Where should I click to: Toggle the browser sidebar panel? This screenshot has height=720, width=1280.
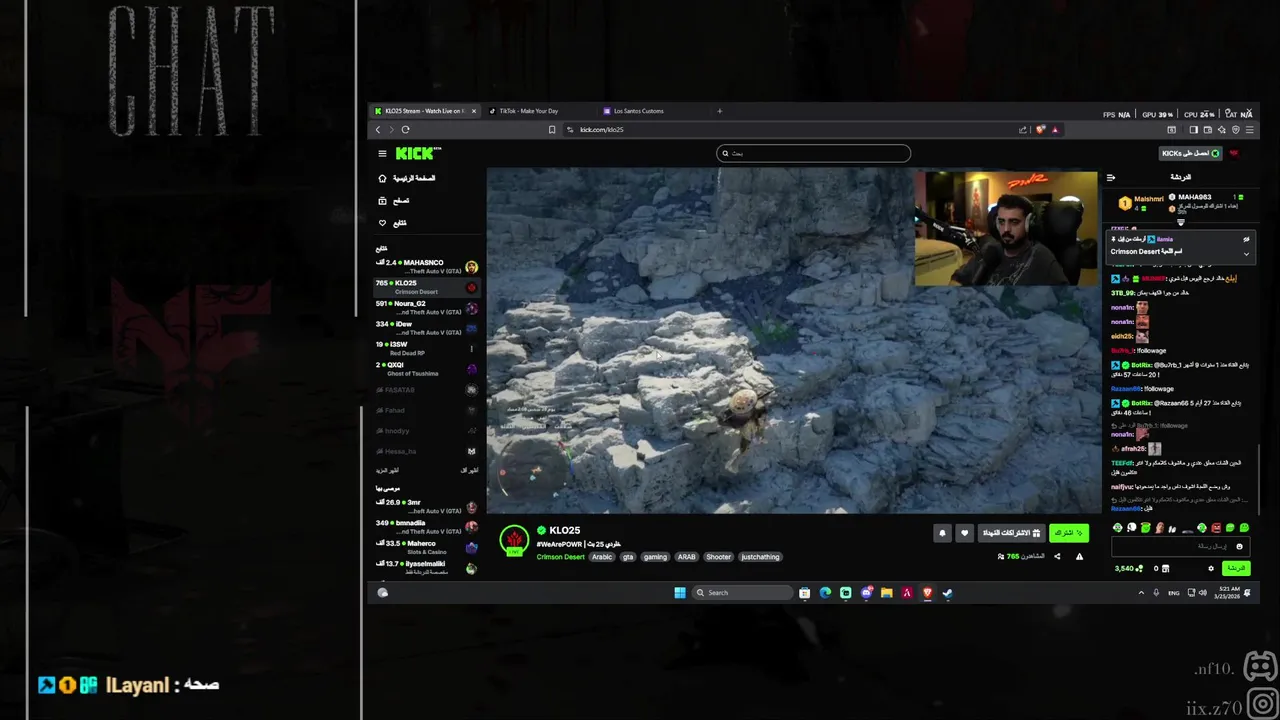[1193, 129]
